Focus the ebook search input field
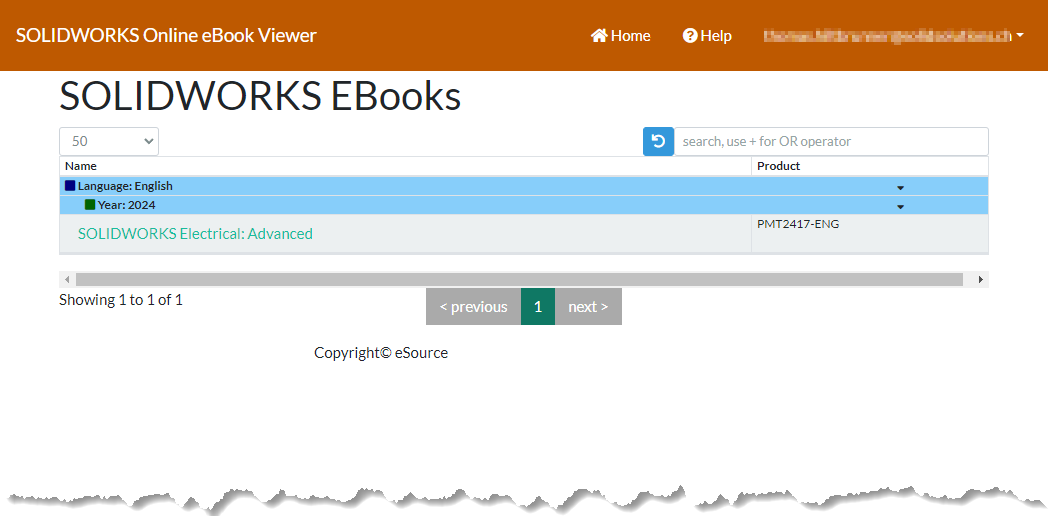 (x=830, y=142)
